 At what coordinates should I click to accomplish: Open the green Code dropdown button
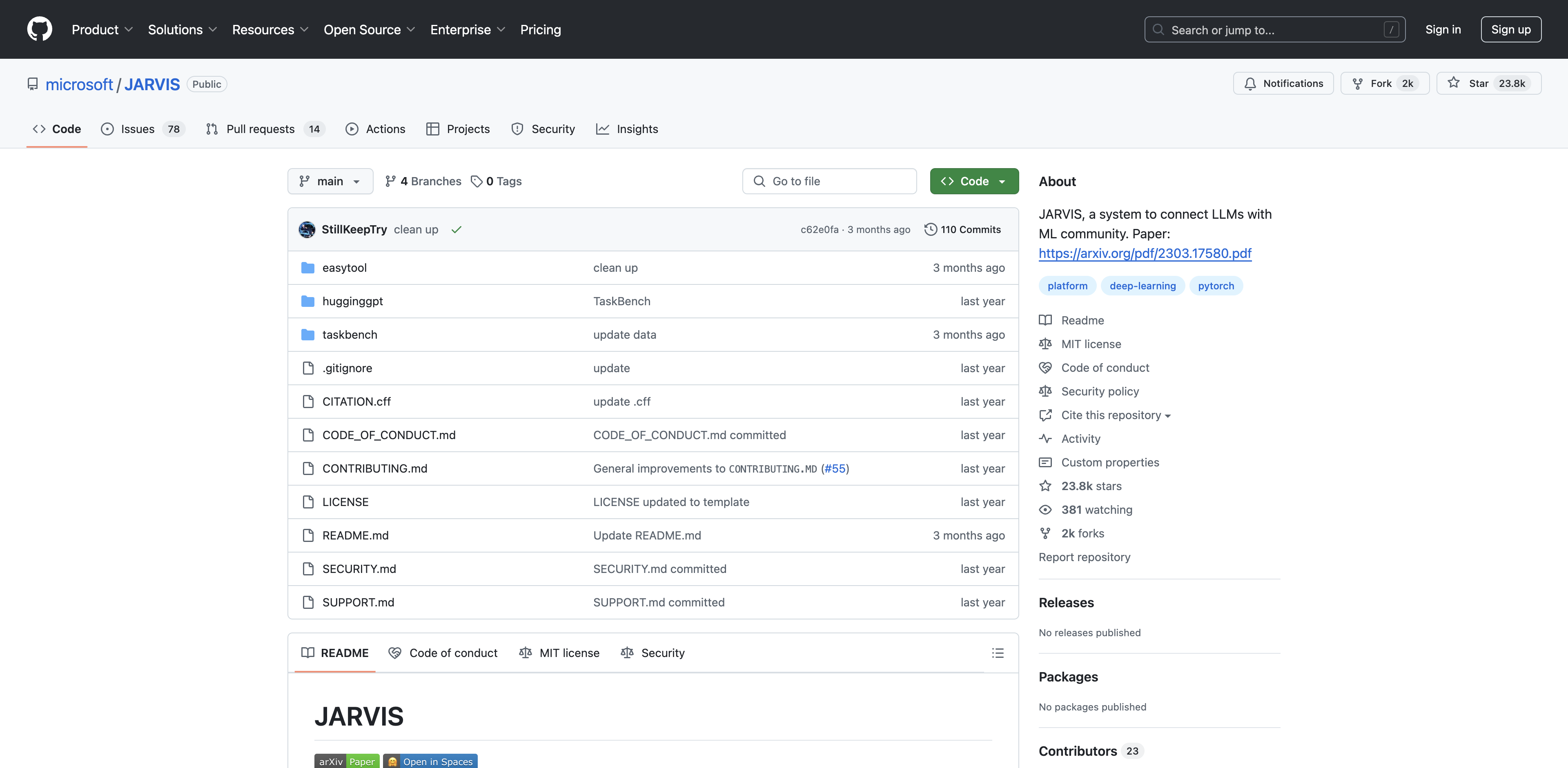coord(974,181)
